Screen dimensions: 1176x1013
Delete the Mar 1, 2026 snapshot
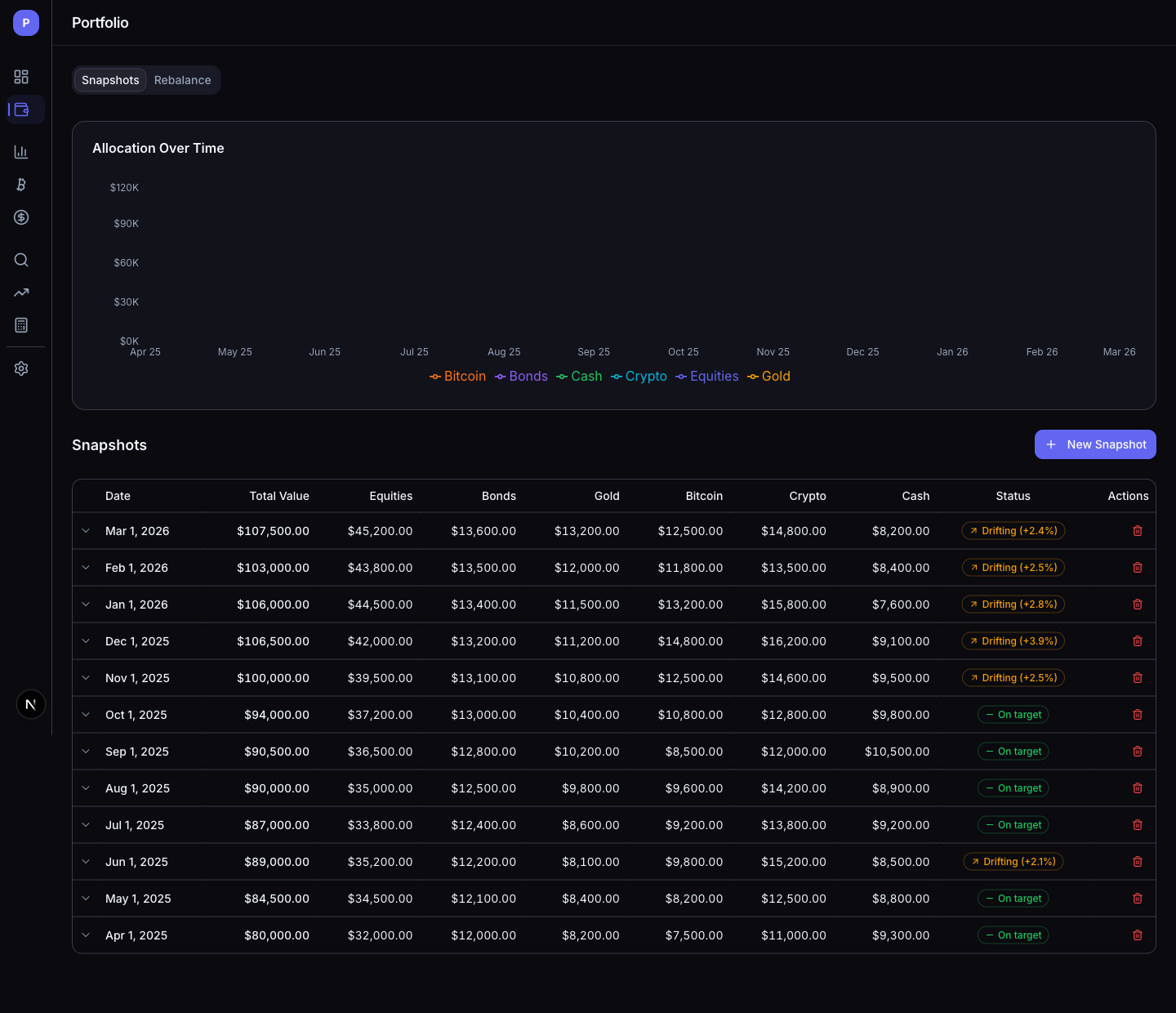pos(1138,531)
